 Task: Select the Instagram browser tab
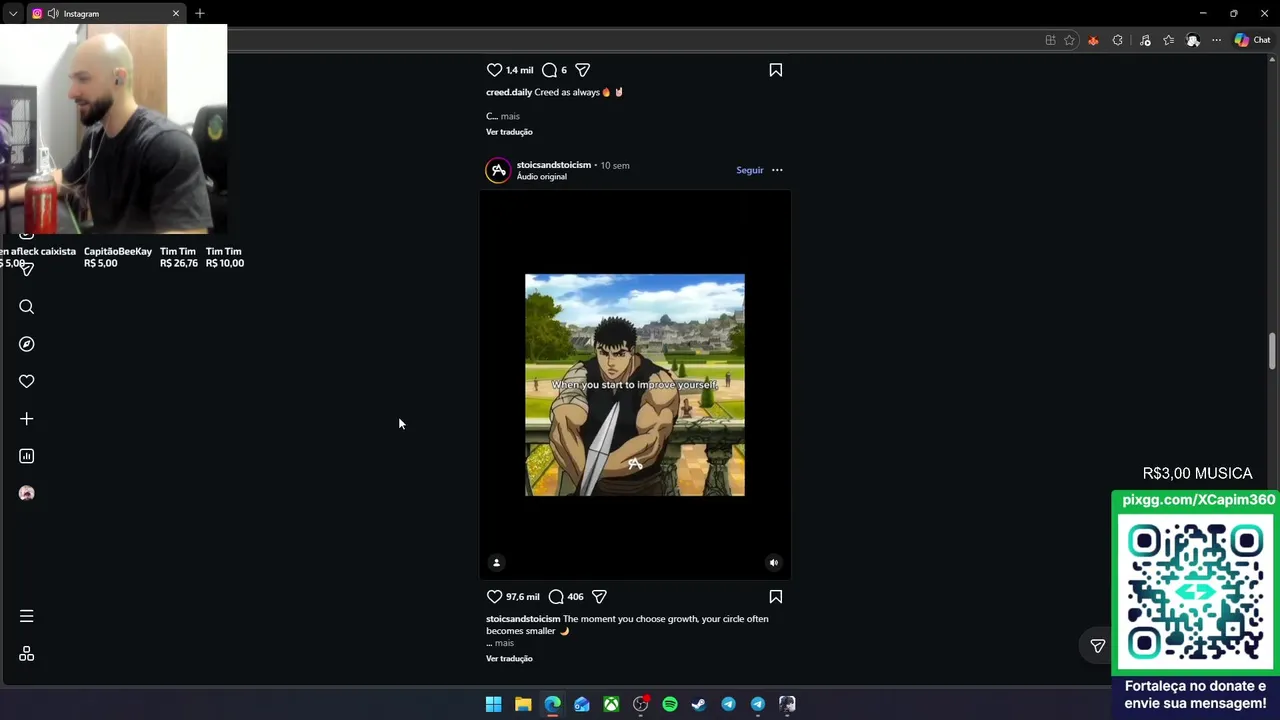click(x=105, y=14)
